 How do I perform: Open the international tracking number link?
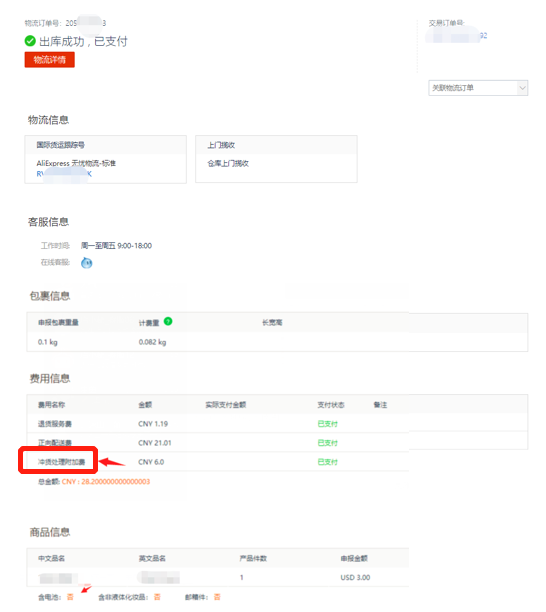click(64, 174)
